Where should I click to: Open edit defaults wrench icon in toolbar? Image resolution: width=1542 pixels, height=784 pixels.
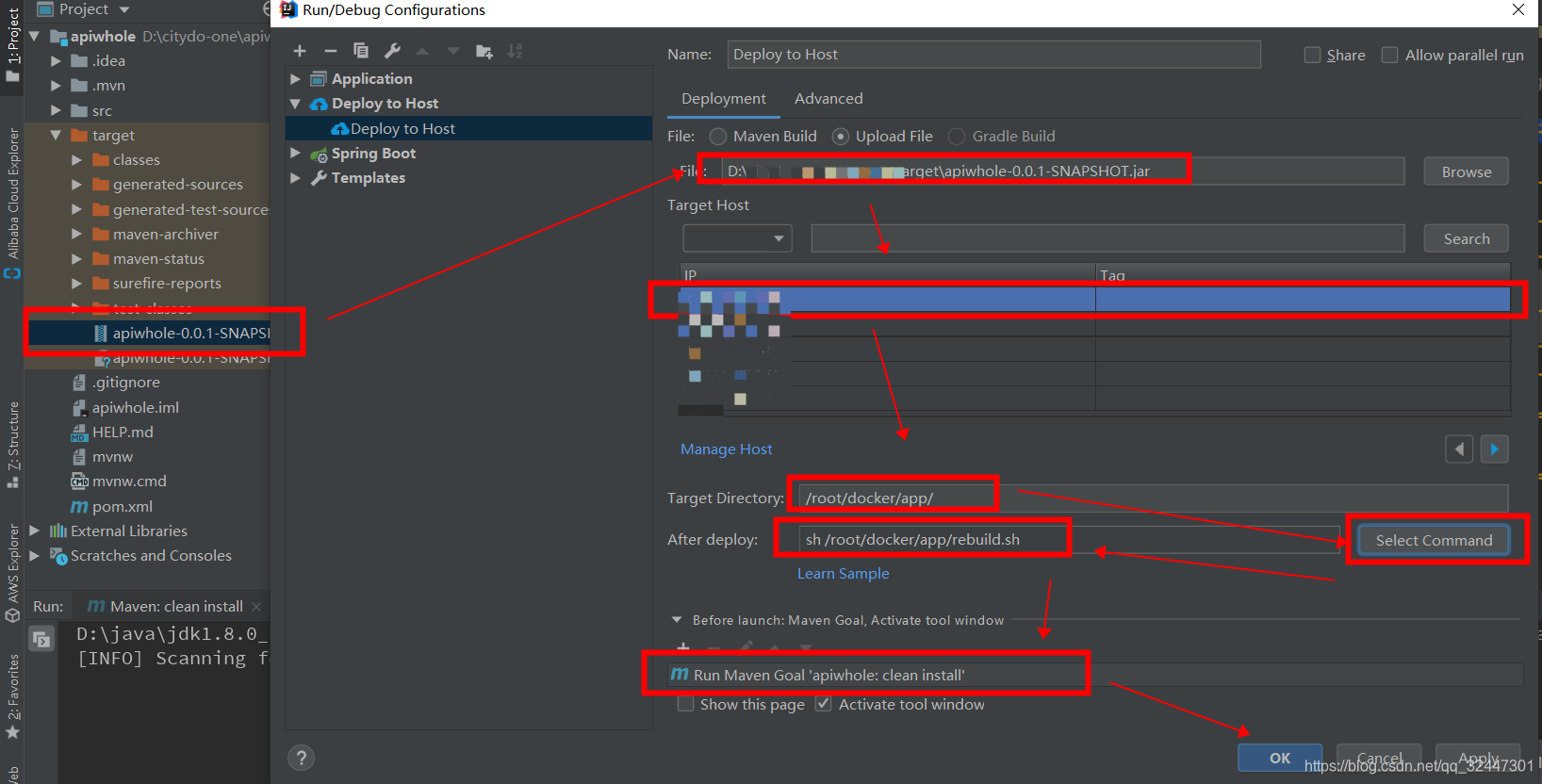(x=392, y=51)
